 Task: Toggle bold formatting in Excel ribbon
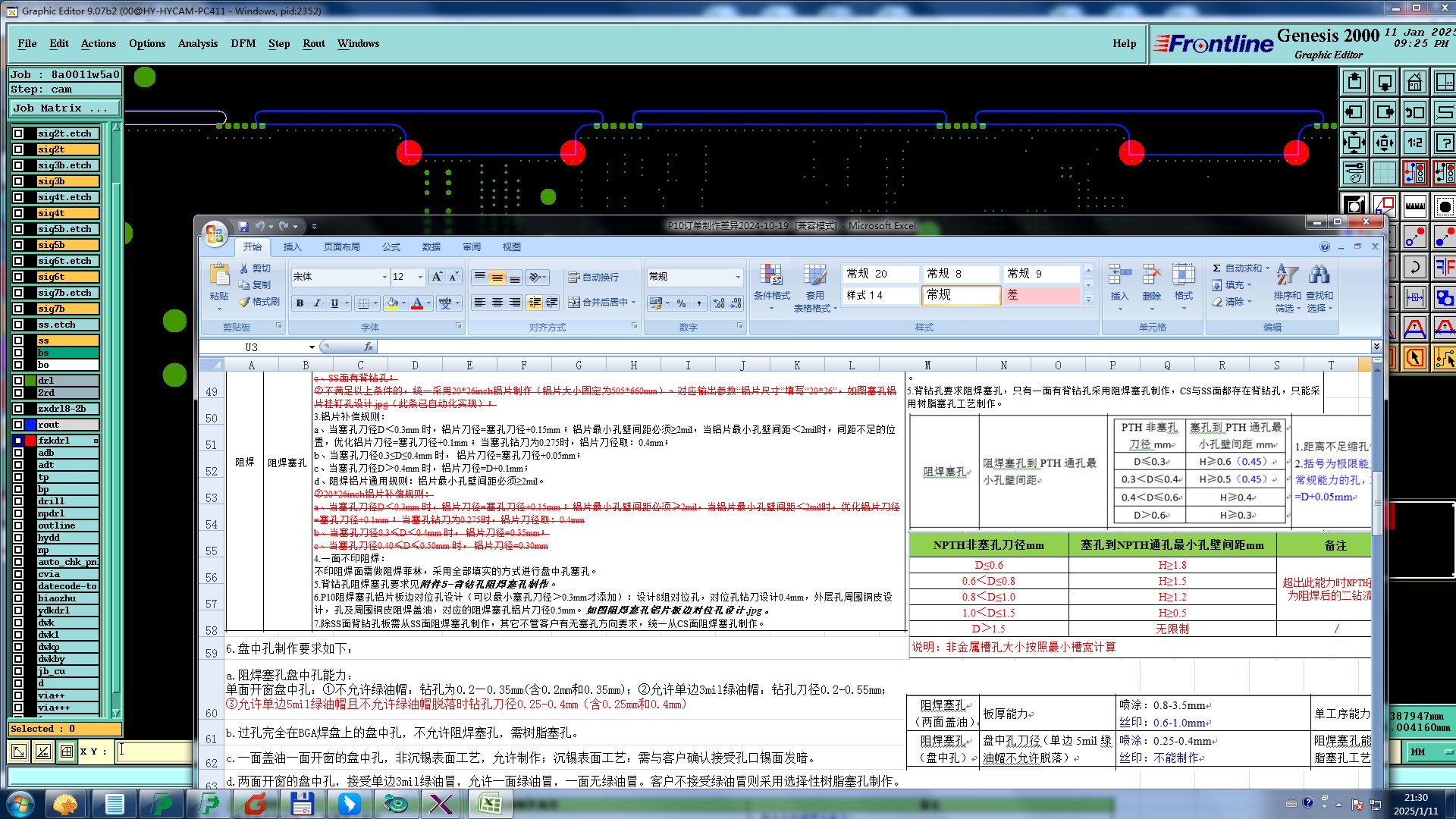coord(300,303)
